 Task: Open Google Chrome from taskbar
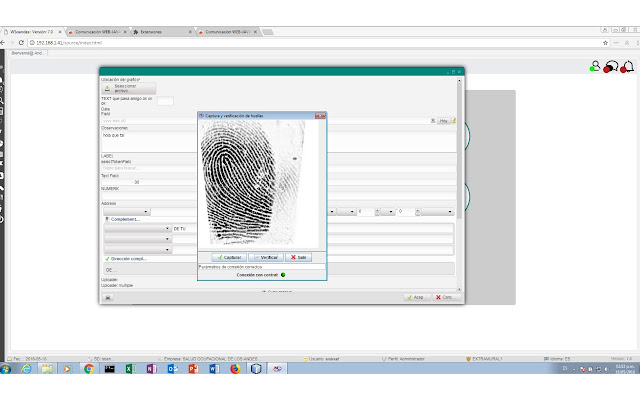pyautogui.click(x=89, y=369)
